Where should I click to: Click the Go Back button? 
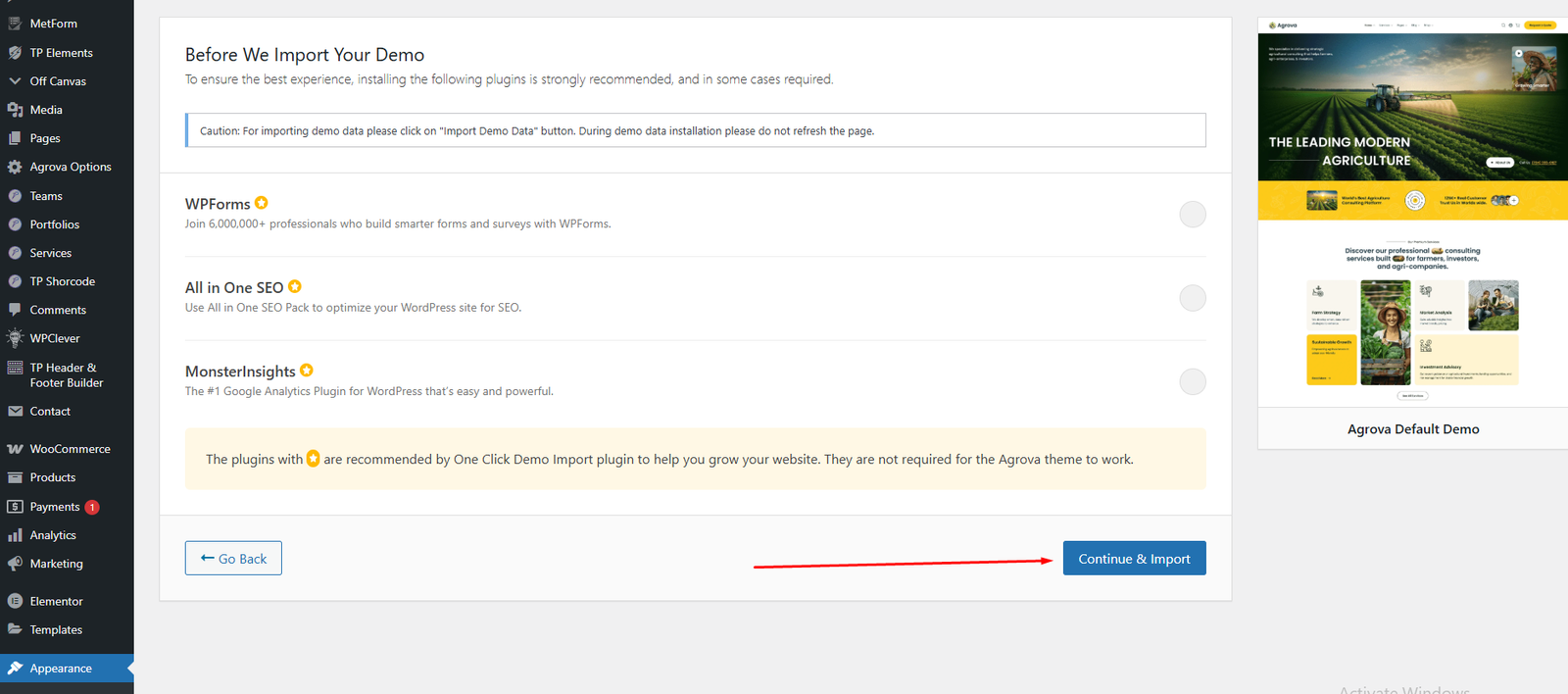coord(233,559)
